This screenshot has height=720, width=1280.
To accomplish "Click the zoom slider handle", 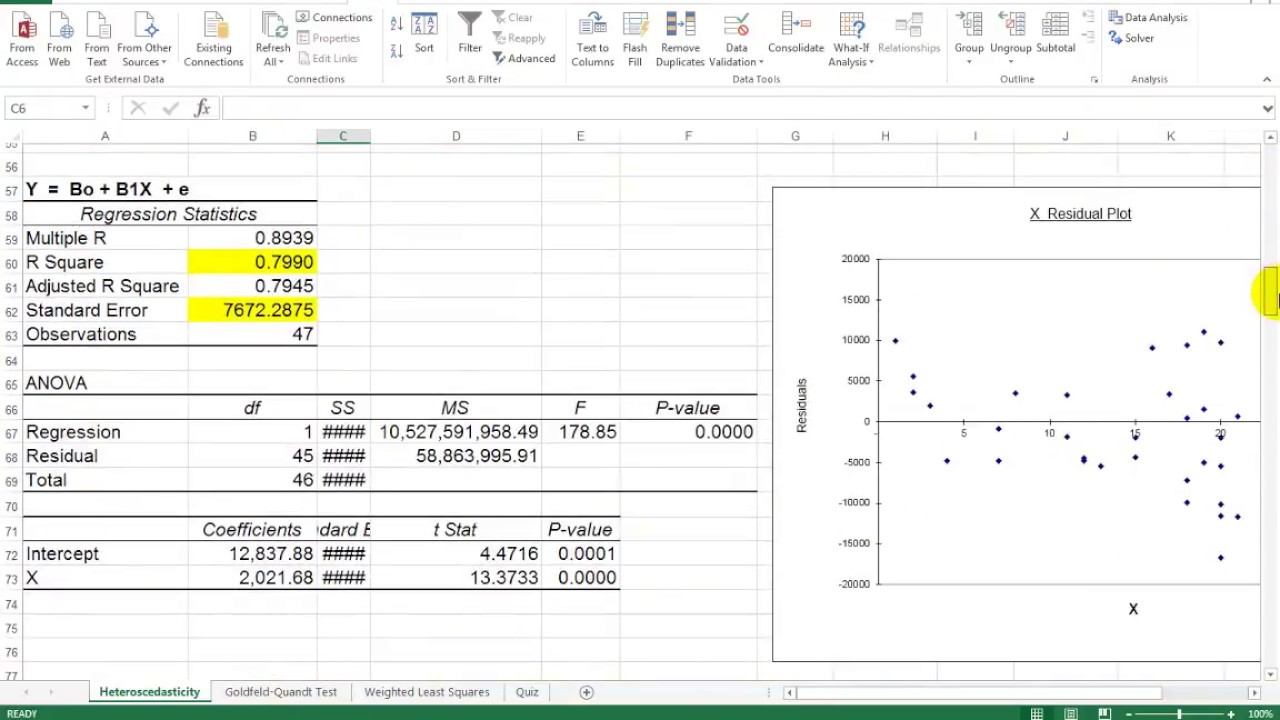I will 1179,714.
